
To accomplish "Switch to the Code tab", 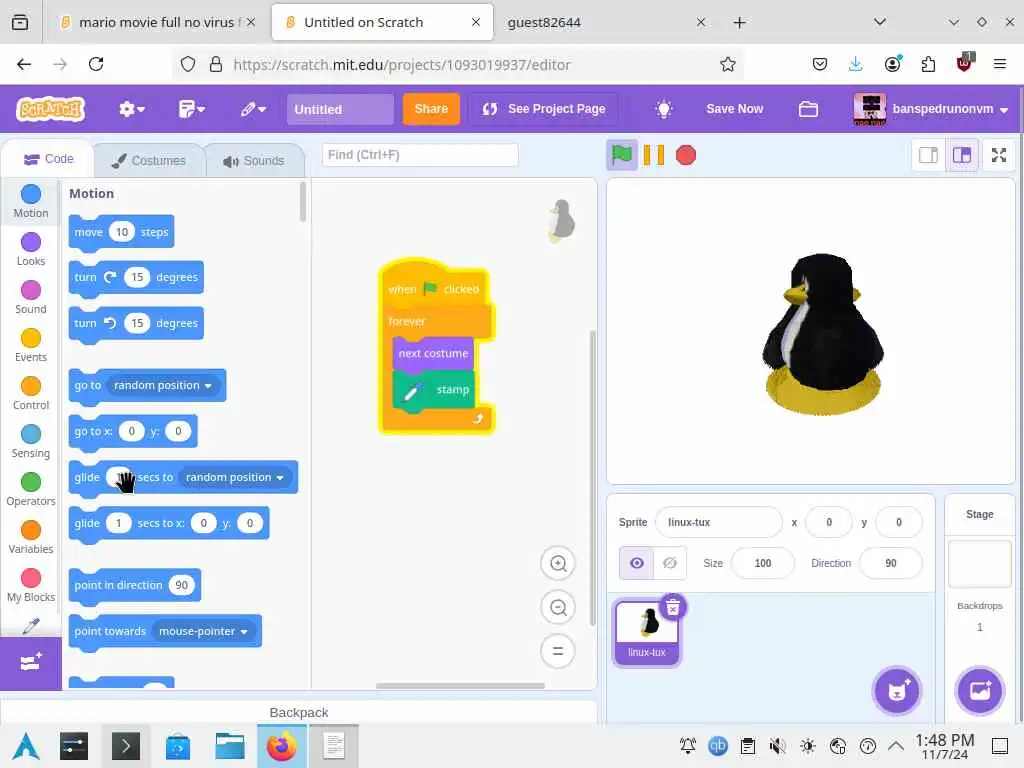I will (x=48, y=159).
